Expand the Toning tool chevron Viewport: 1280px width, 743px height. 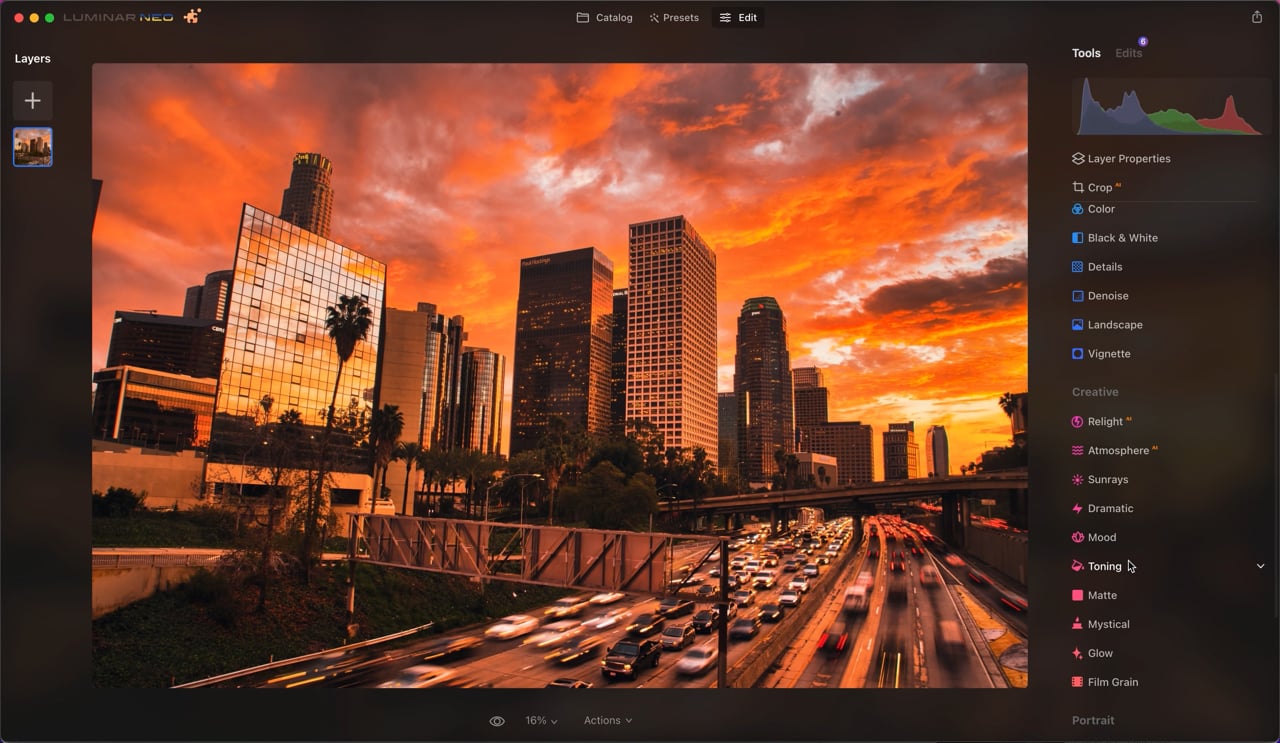[1260, 566]
